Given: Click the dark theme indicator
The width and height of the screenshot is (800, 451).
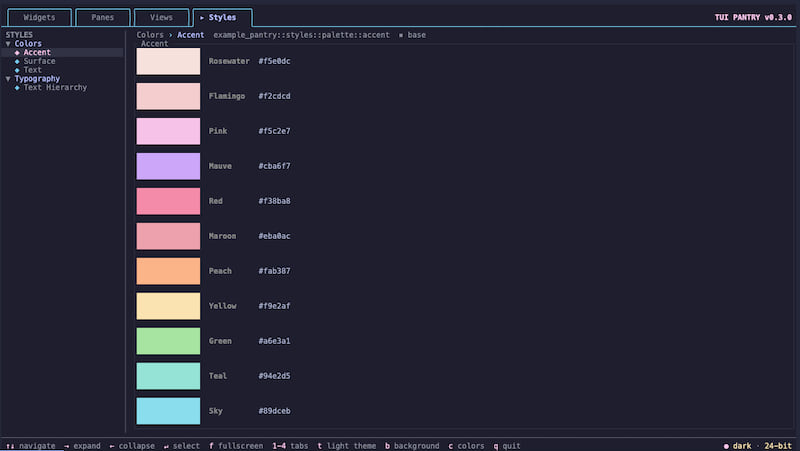Looking at the screenshot, I should (x=737, y=446).
